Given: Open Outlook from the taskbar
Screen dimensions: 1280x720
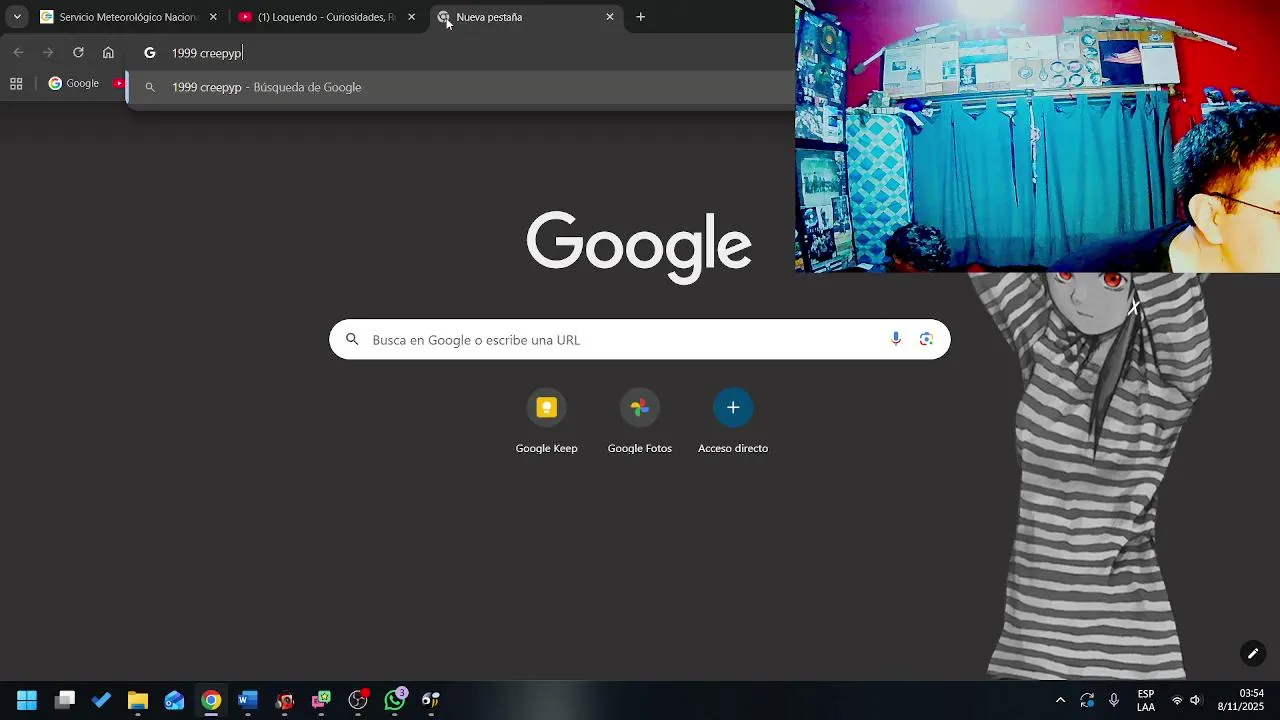Looking at the screenshot, I should (x=175, y=700).
